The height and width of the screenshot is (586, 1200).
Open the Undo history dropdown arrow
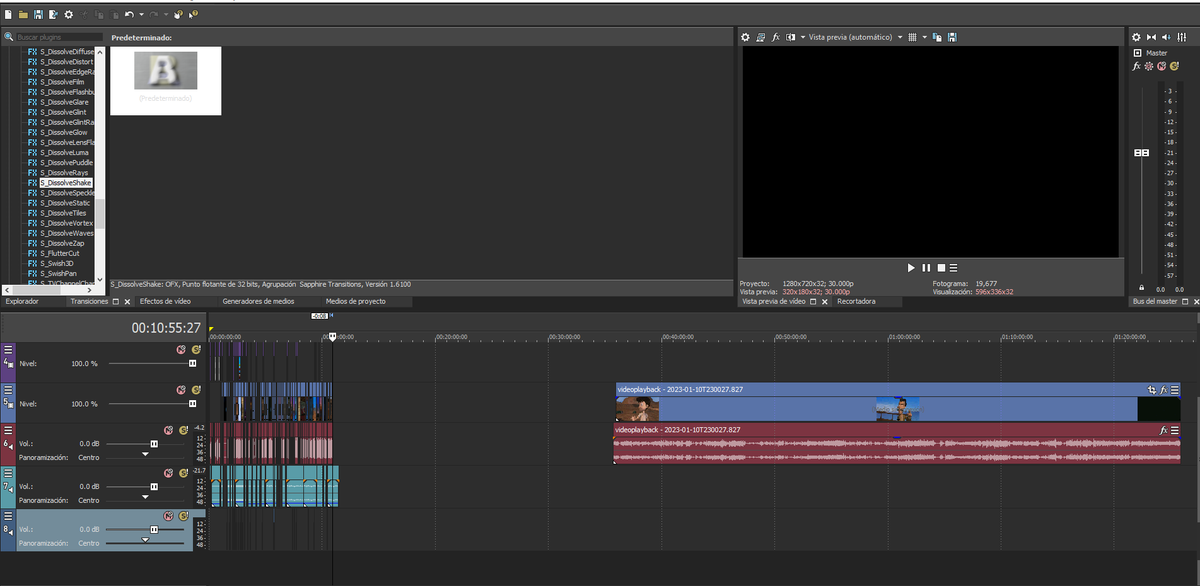141,15
